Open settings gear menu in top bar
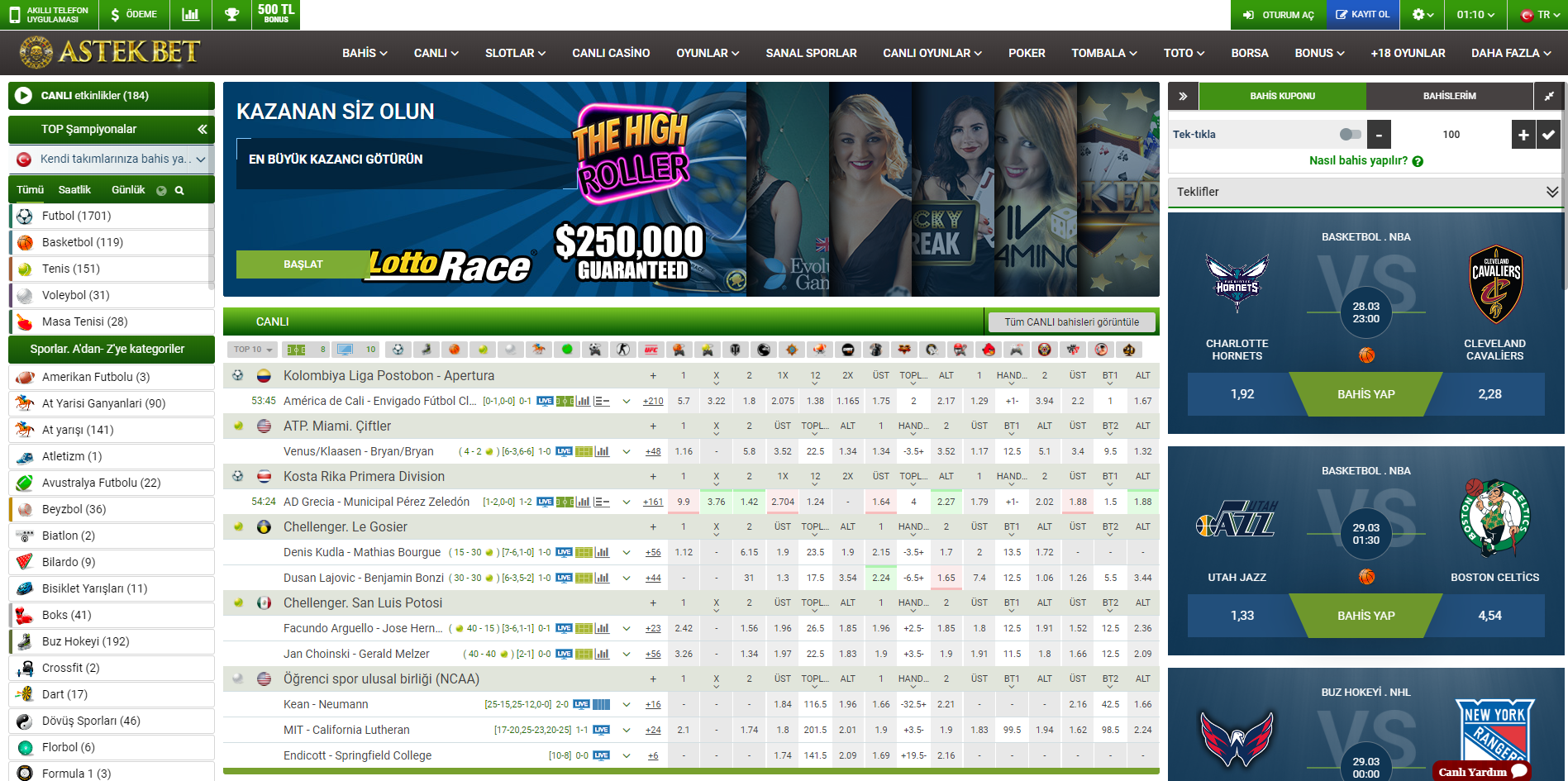Screen dimensions: 1568x781 click(x=1423, y=14)
